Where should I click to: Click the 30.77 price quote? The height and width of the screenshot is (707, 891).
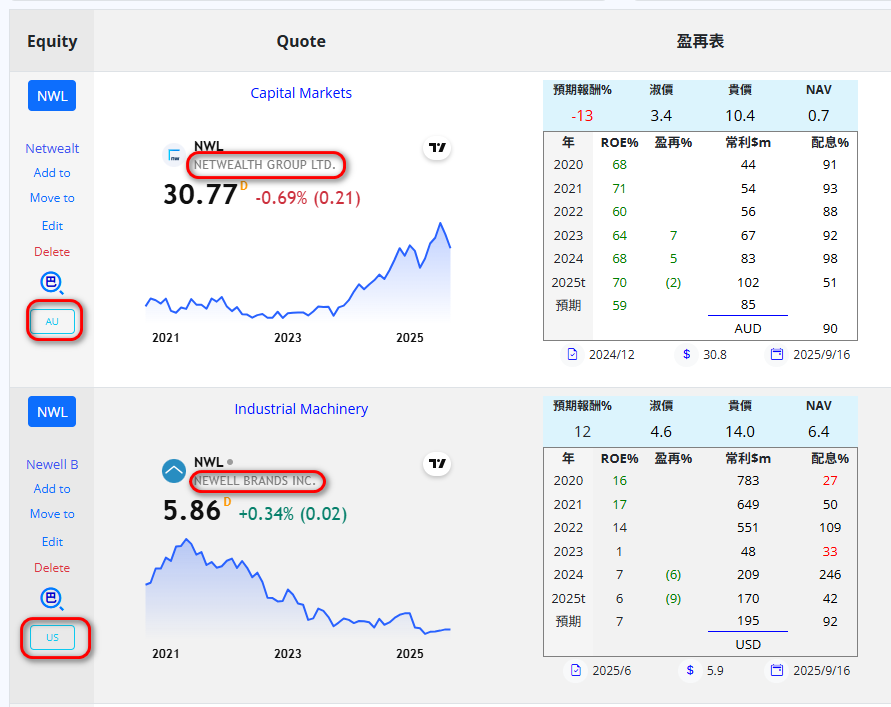tap(200, 194)
